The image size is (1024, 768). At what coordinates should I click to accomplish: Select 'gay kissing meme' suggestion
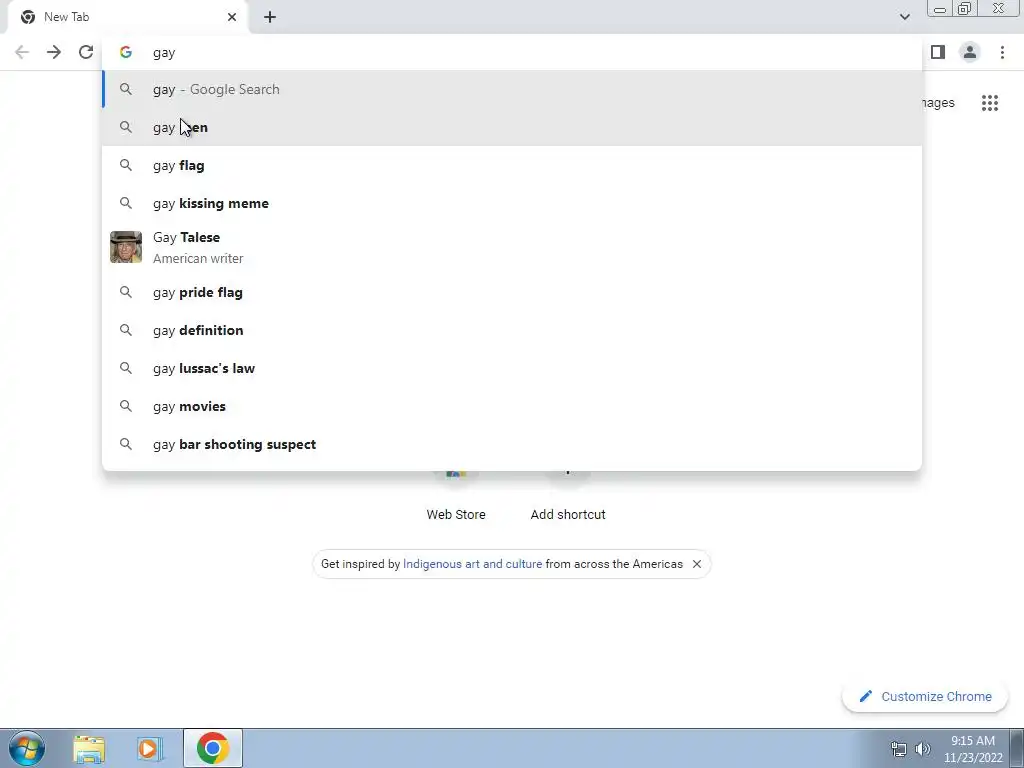[x=512, y=203]
